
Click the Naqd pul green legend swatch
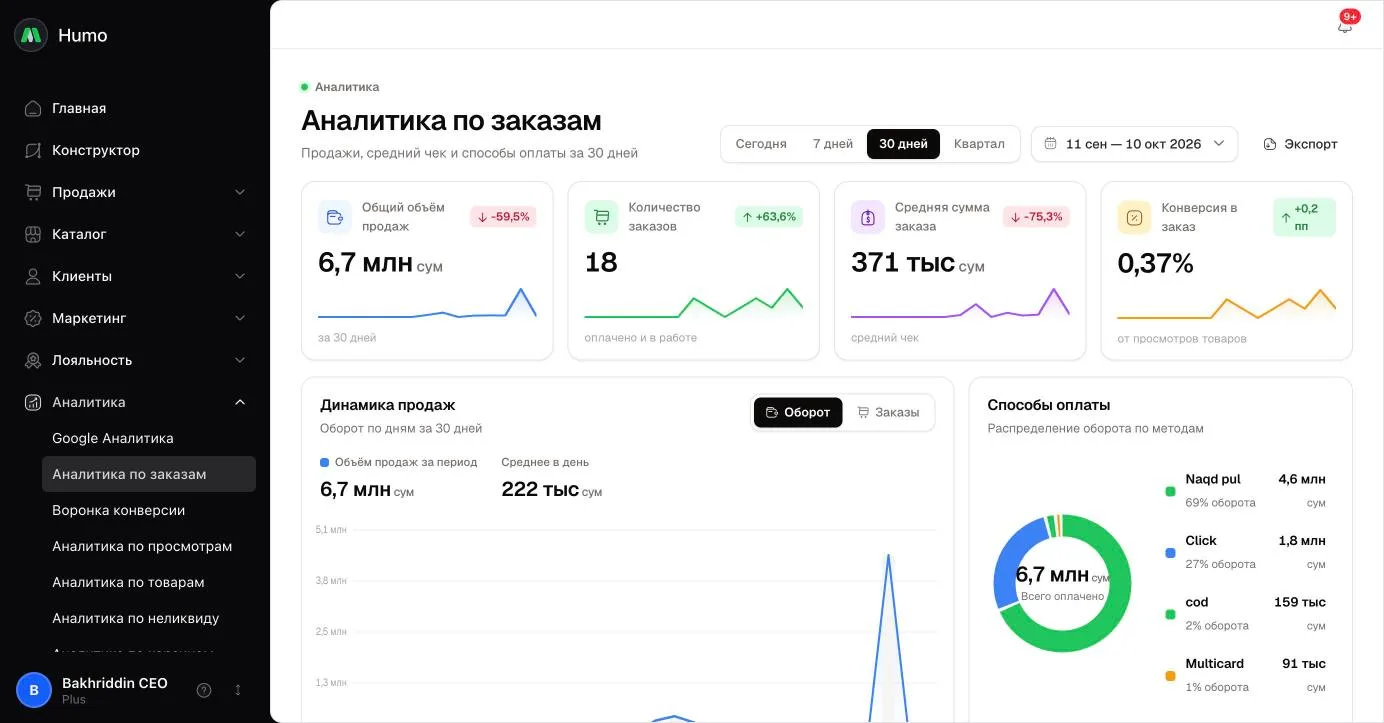tap(1170, 491)
